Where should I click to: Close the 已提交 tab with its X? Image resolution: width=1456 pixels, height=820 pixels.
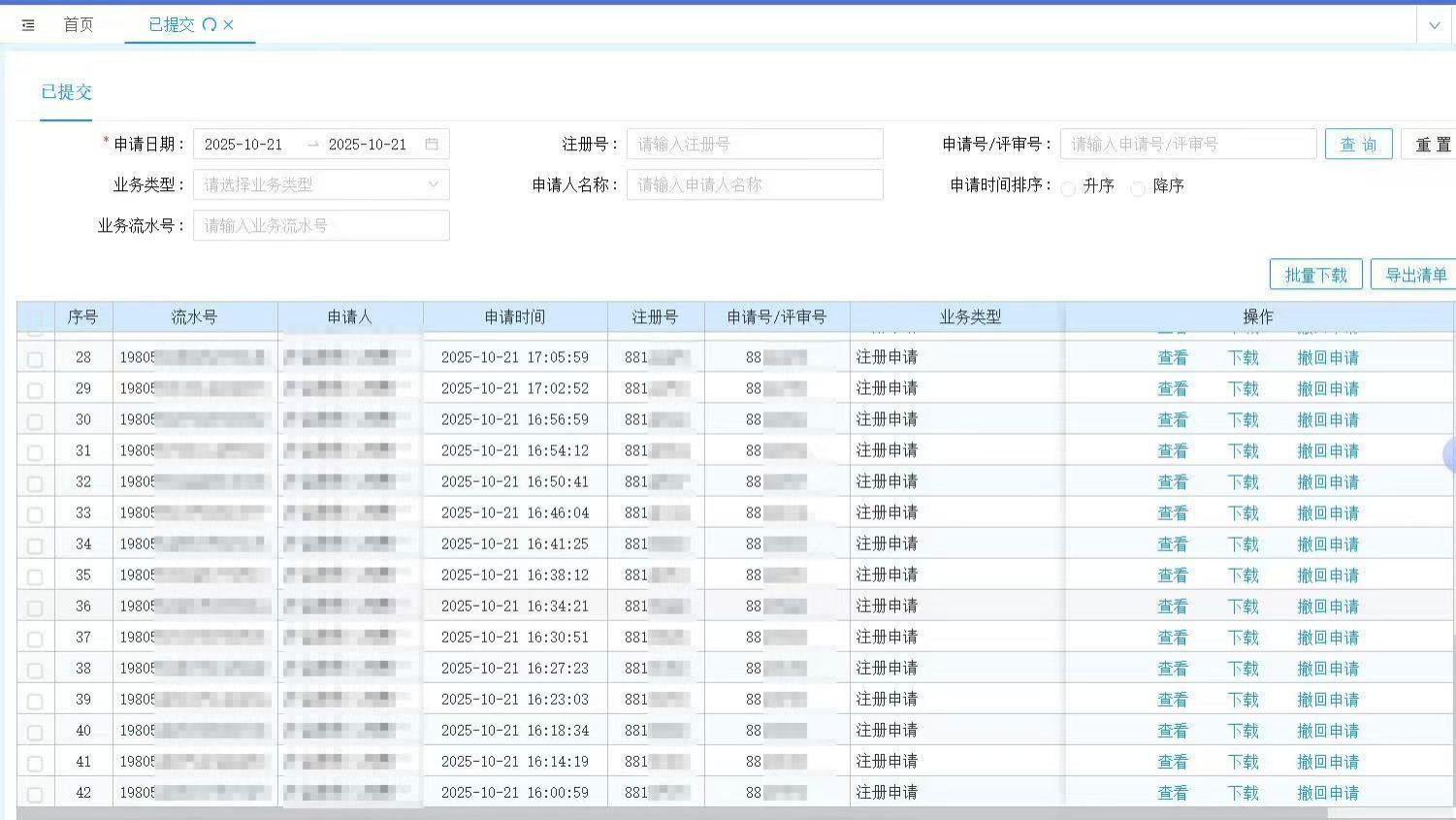(x=230, y=25)
